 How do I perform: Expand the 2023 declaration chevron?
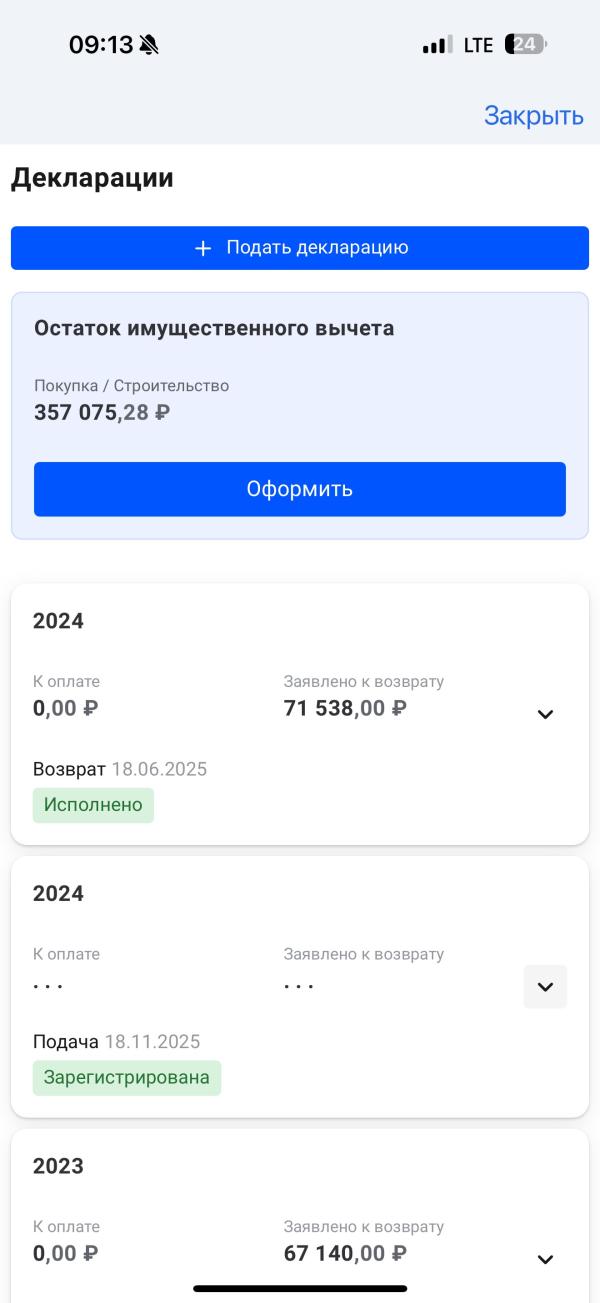click(545, 1259)
